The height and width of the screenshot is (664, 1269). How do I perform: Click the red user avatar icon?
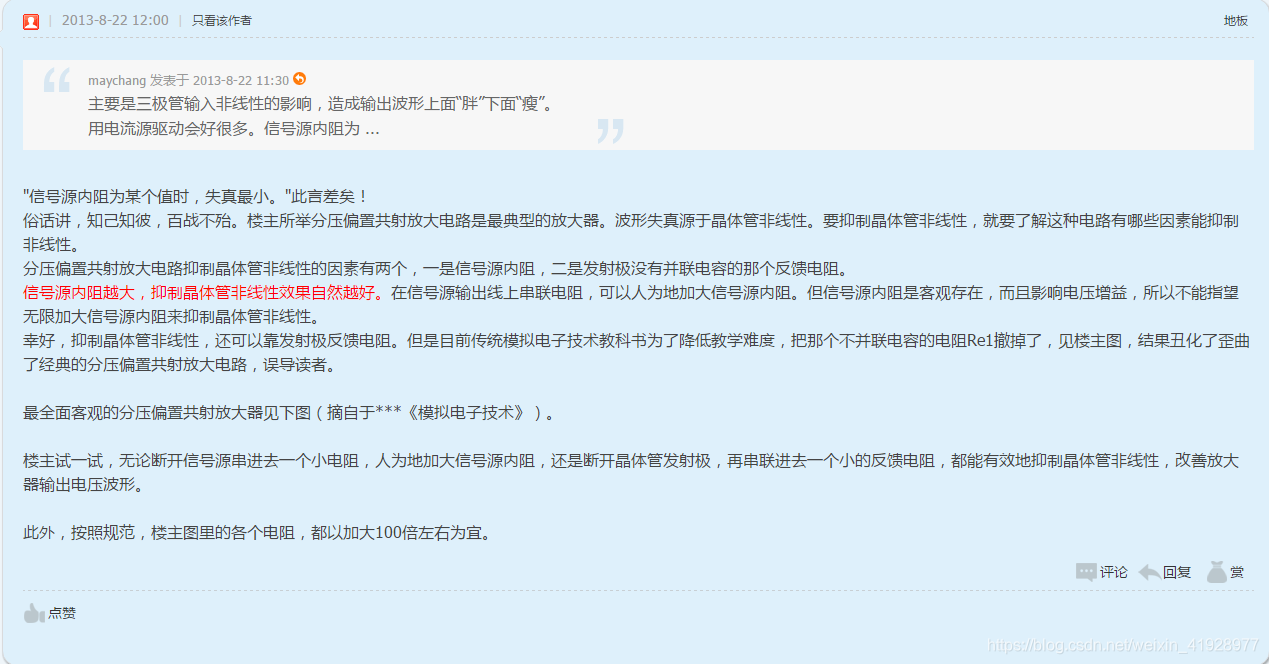(31, 21)
